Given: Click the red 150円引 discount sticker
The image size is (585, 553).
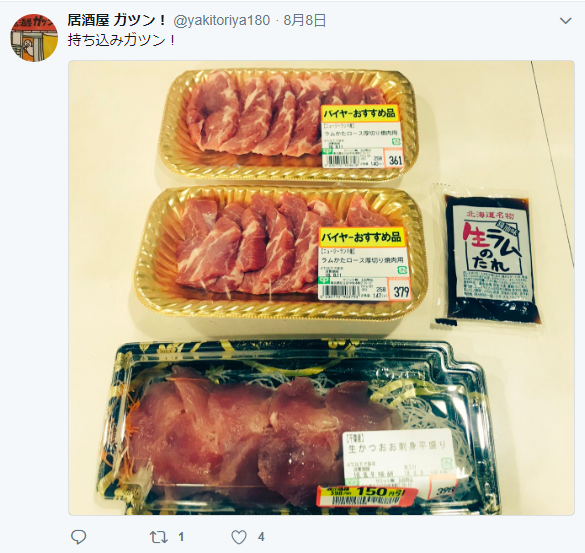Looking at the screenshot, I should (366, 494).
